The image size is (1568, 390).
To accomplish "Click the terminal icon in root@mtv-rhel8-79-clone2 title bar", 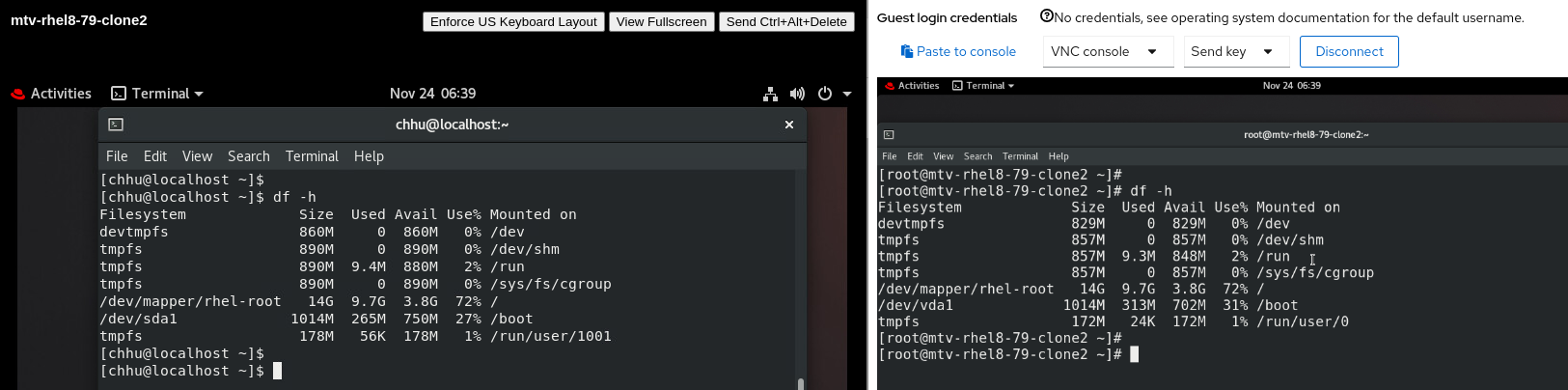I will coord(889,135).
